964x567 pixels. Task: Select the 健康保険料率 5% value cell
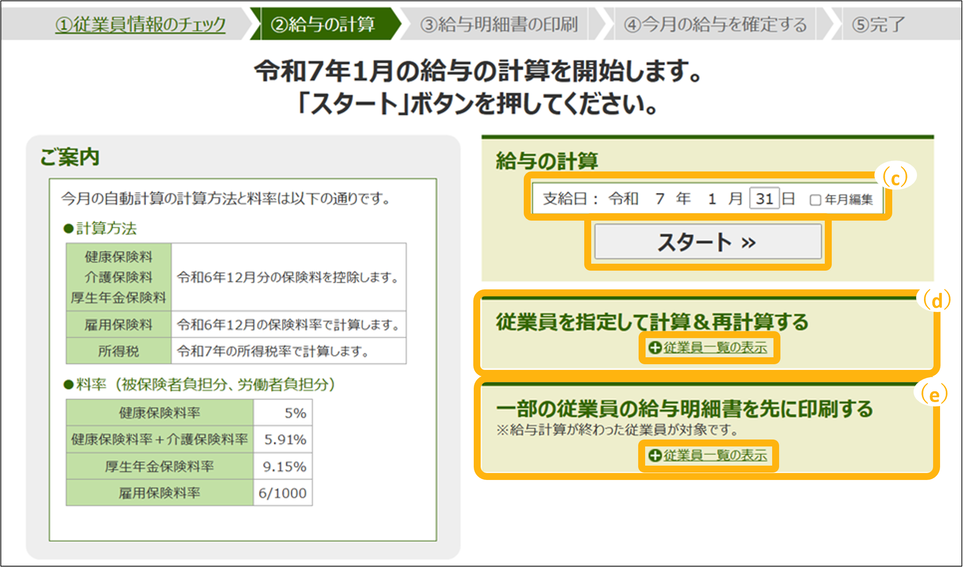(283, 412)
